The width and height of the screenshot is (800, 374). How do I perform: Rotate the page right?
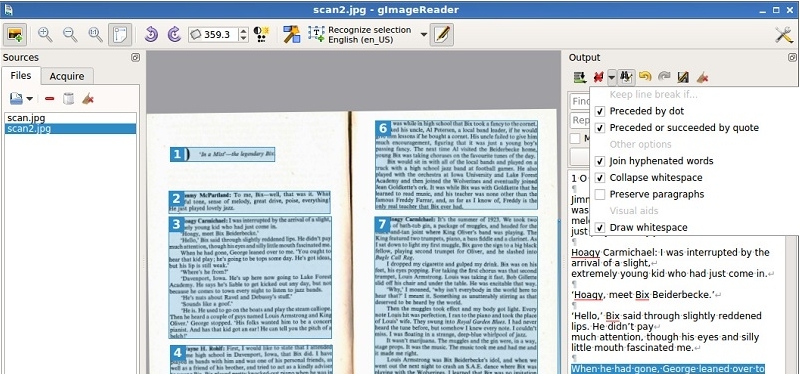(174, 35)
